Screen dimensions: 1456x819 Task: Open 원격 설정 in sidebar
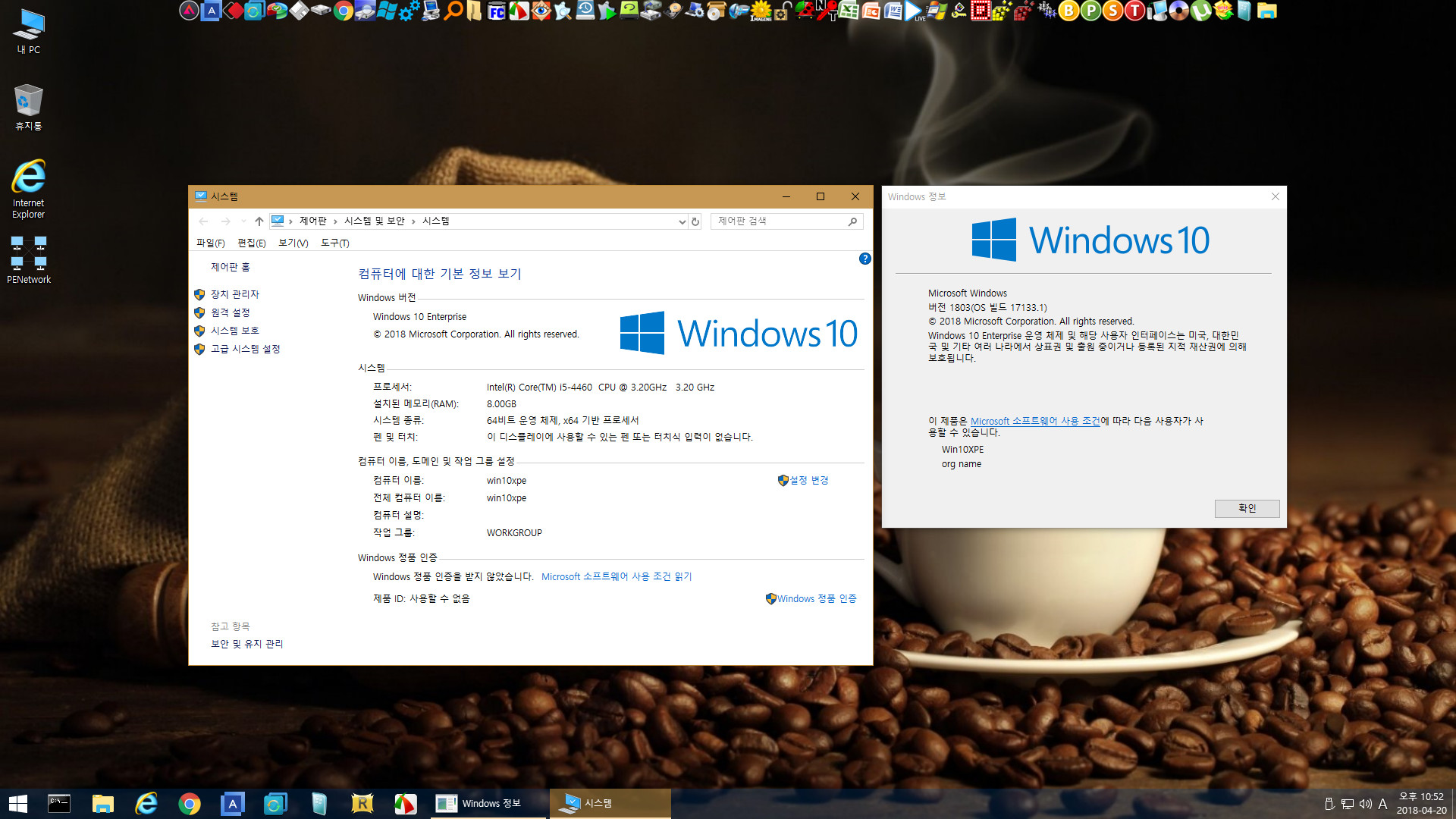(x=231, y=312)
